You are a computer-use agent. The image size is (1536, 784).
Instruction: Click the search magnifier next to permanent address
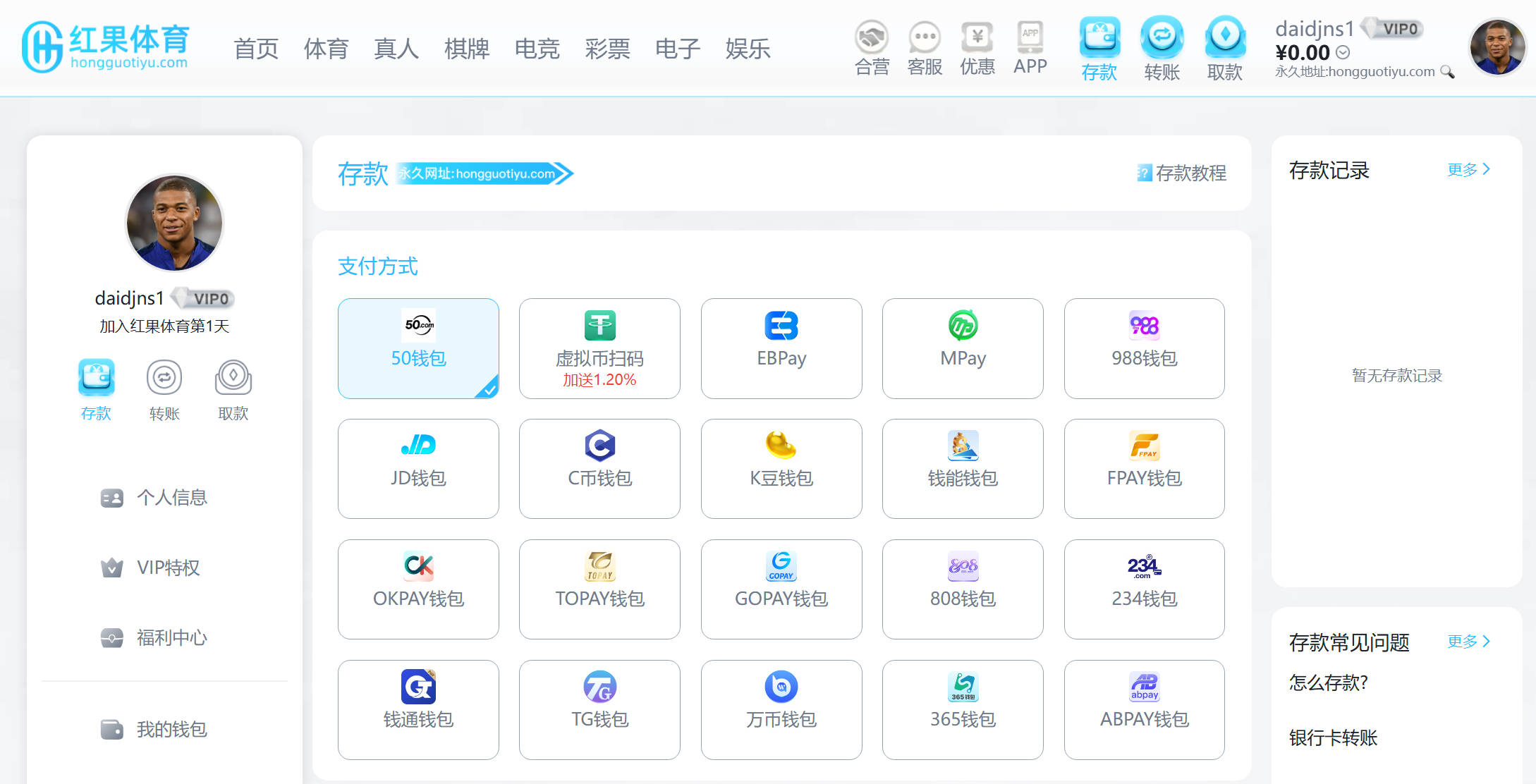pyautogui.click(x=1447, y=72)
